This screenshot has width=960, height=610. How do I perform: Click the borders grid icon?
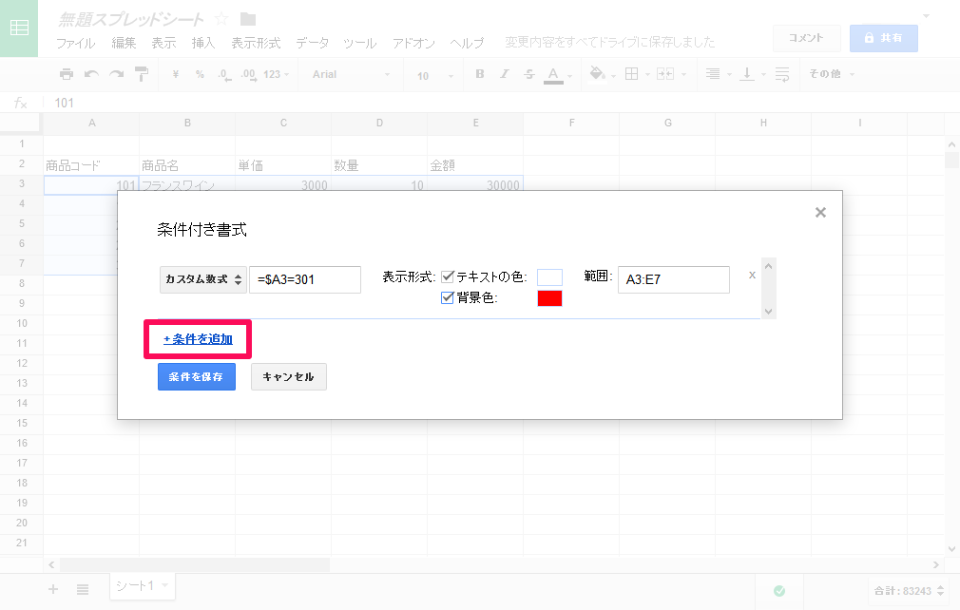pyautogui.click(x=631, y=74)
